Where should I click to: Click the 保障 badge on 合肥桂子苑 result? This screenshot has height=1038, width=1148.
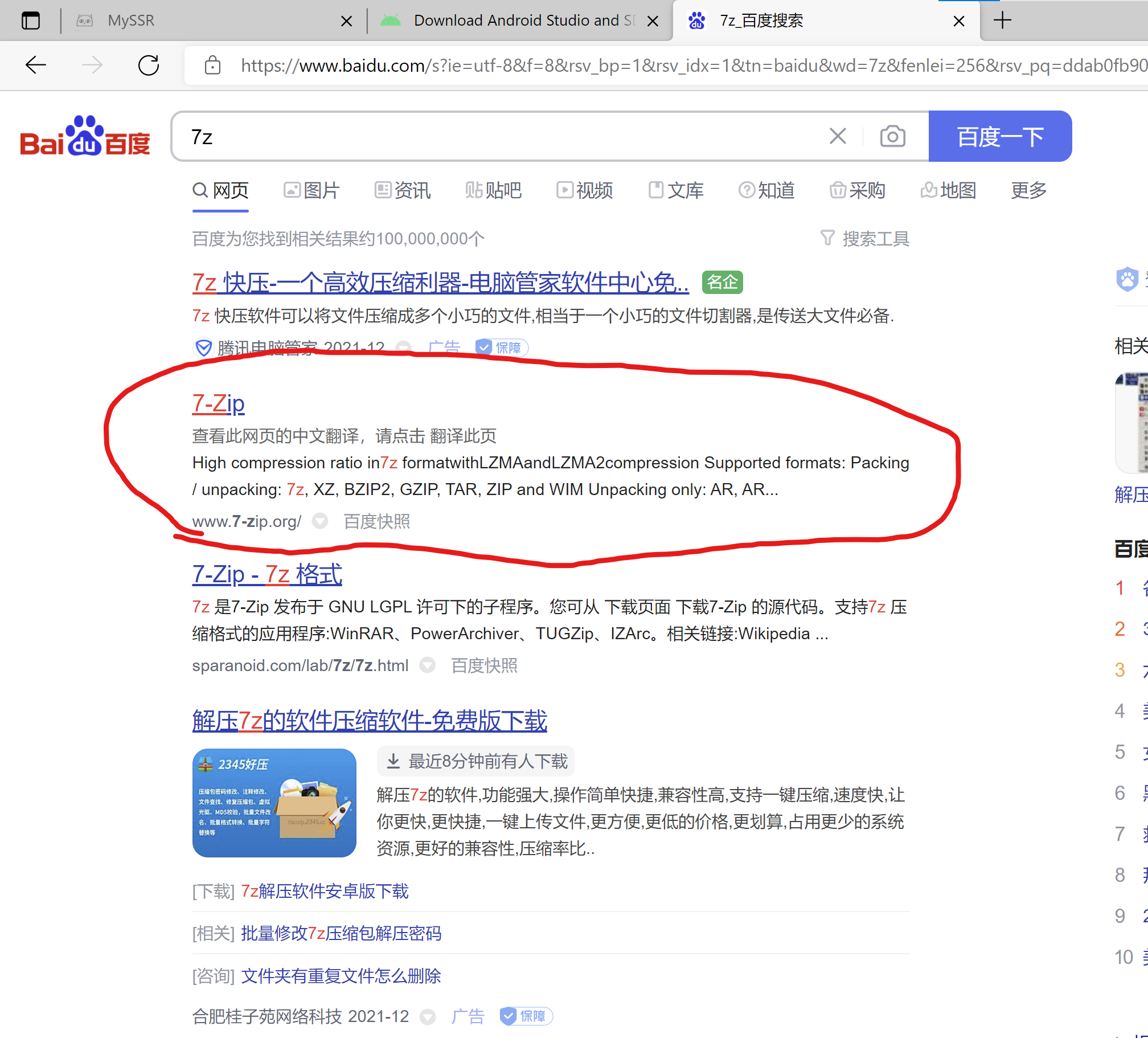[526, 1016]
